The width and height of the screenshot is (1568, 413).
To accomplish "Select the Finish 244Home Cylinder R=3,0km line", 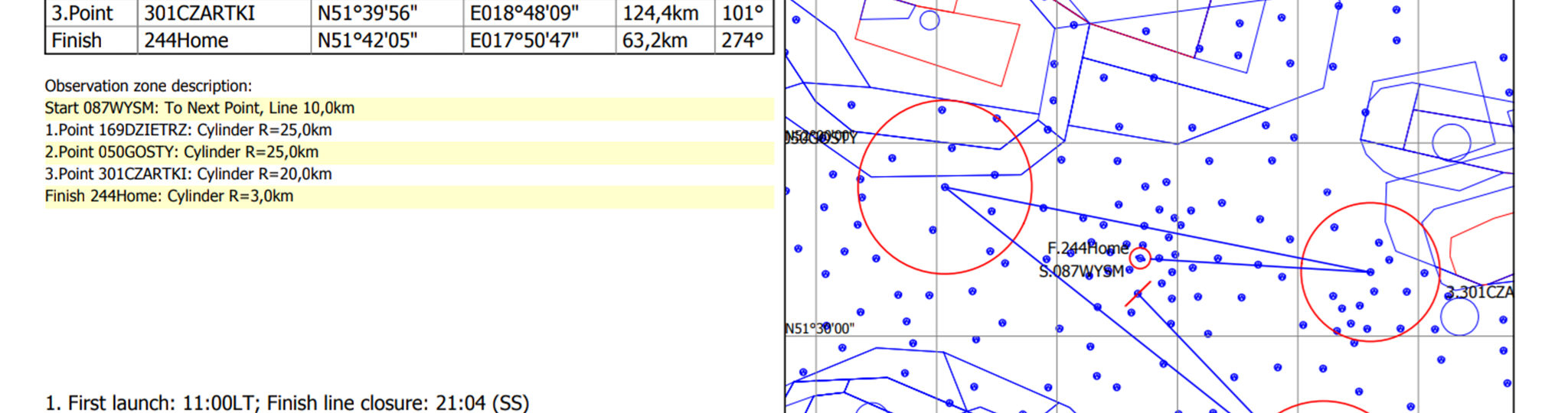I will 169,197.
